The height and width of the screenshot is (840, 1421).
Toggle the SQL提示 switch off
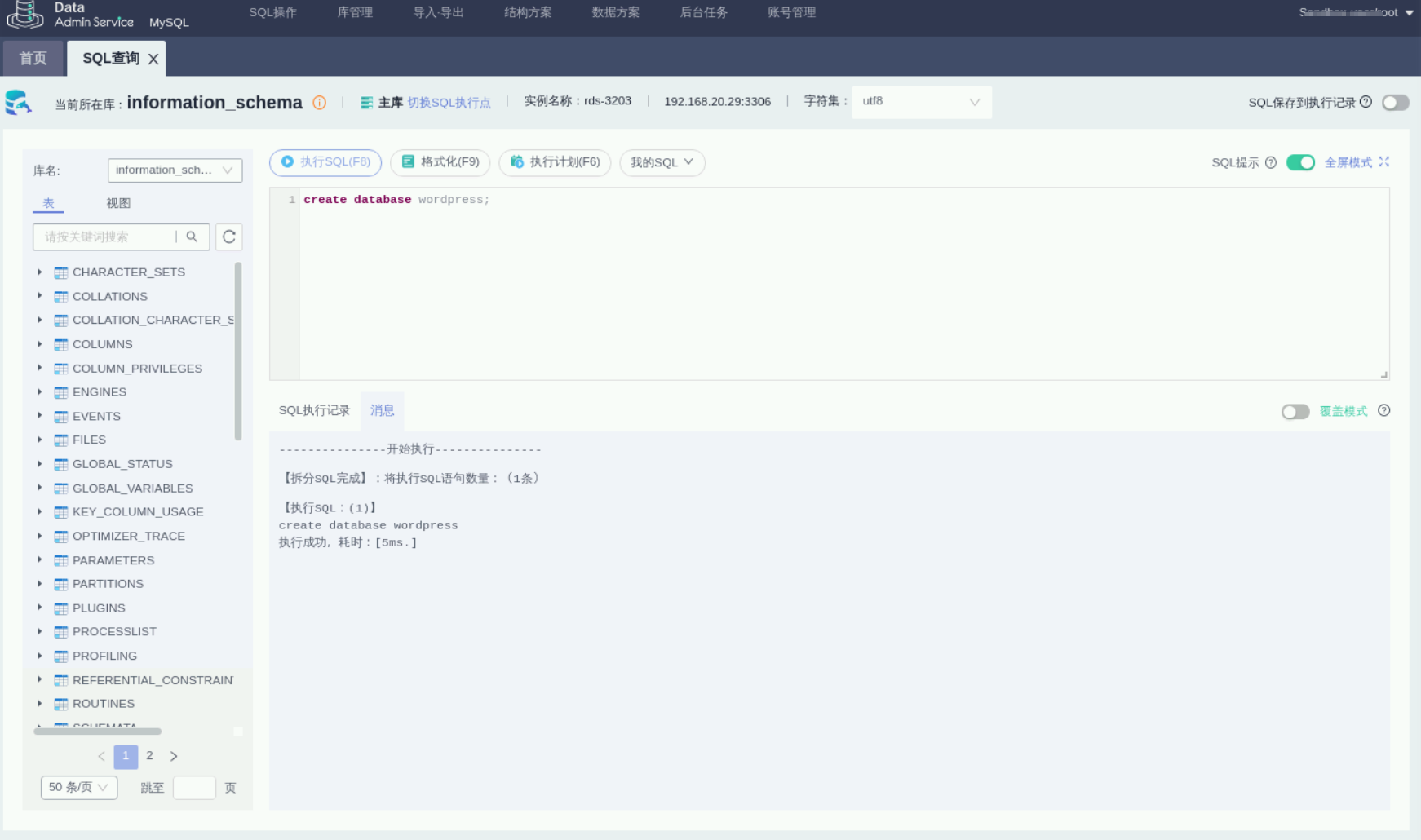(1300, 162)
